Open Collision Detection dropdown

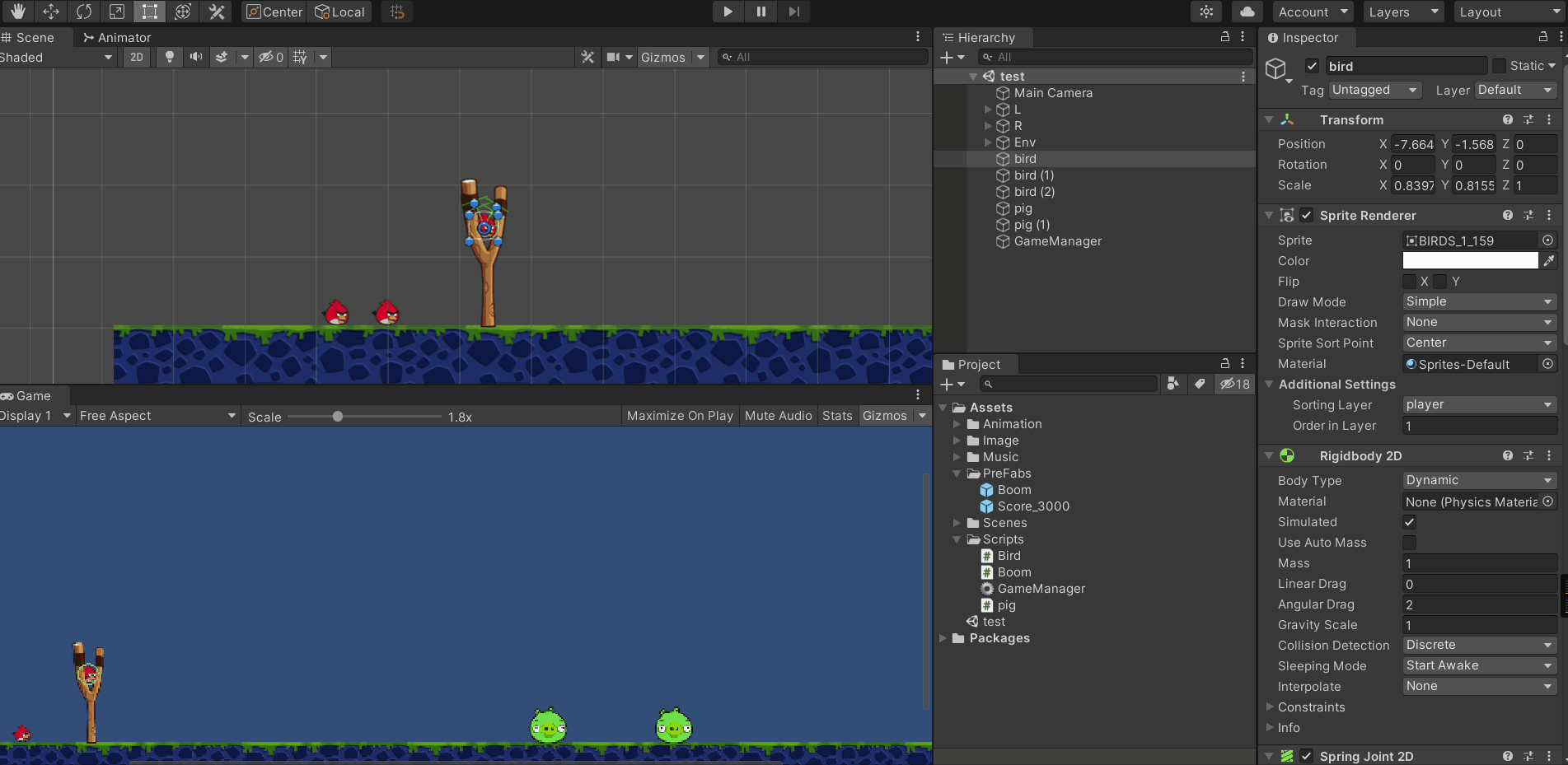(x=1479, y=645)
